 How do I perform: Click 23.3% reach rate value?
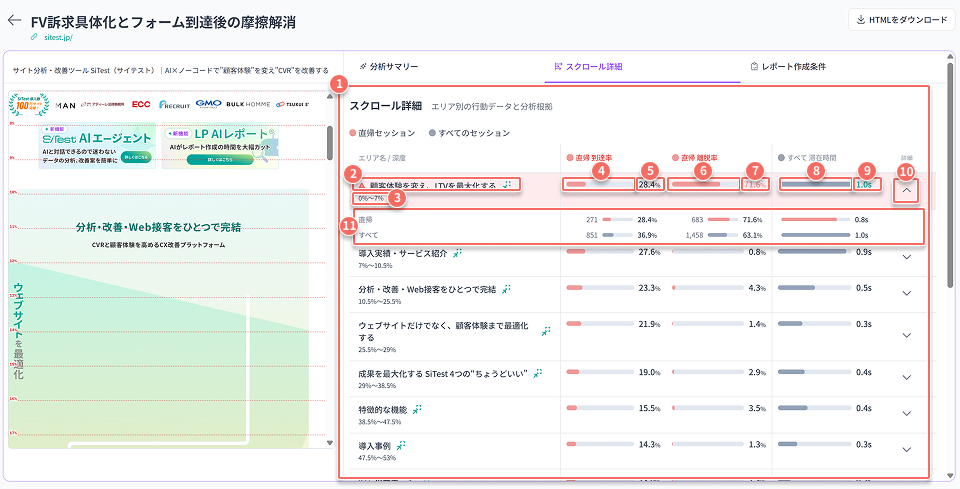(649, 288)
